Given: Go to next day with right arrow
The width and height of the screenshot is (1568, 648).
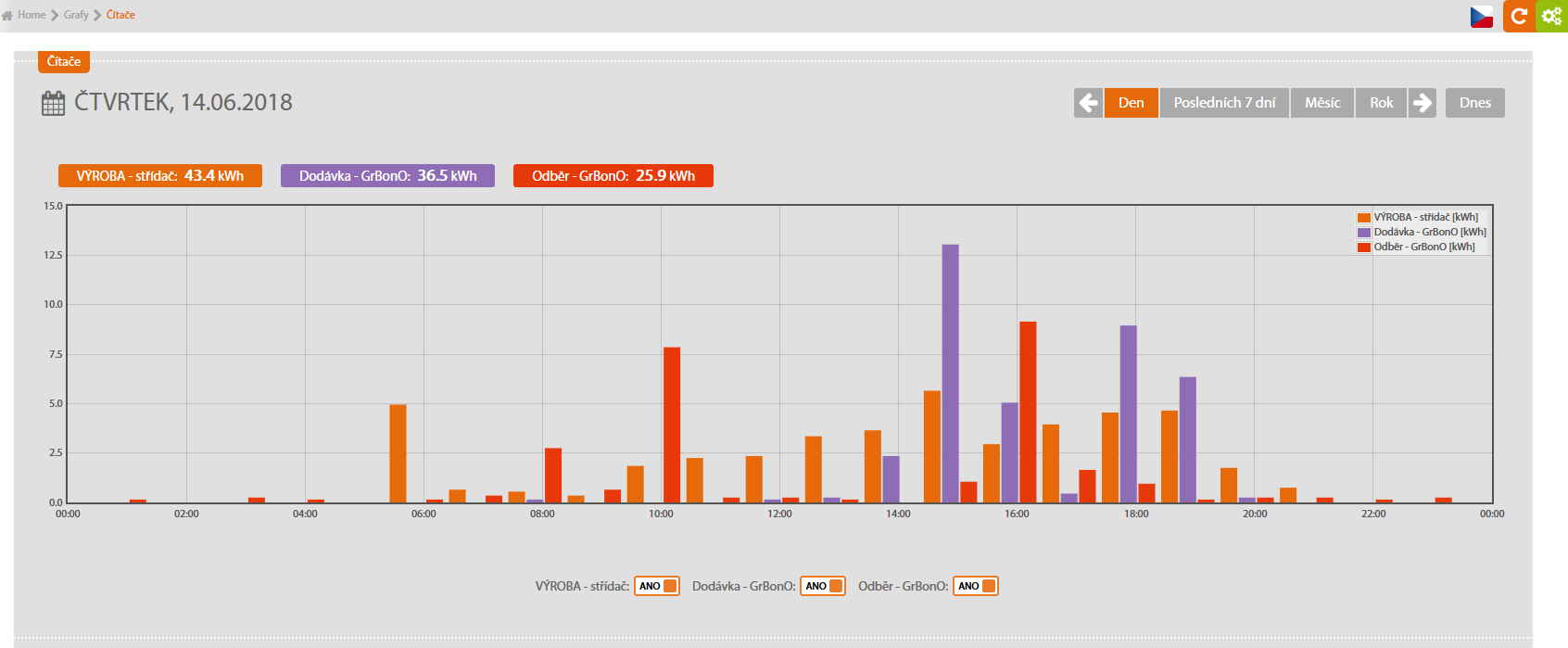Looking at the screenshot, I should point(1422,103).
